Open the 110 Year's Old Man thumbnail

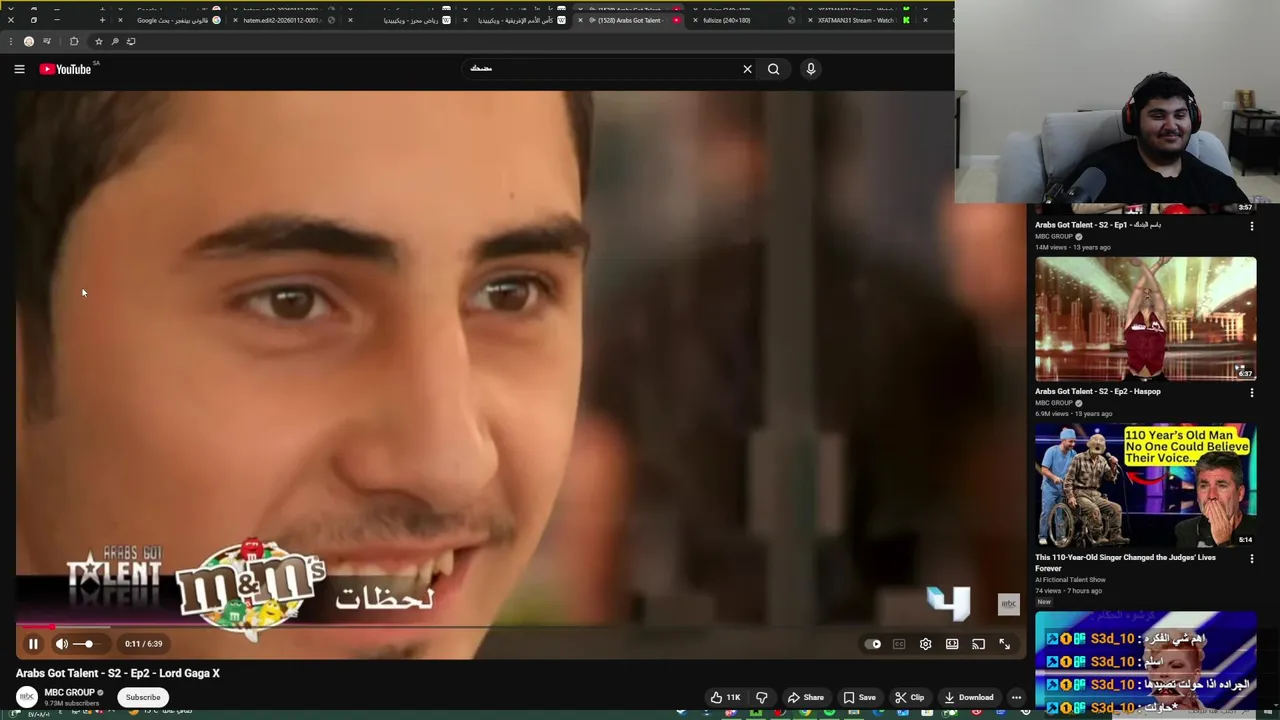[x=1145, y=486]
